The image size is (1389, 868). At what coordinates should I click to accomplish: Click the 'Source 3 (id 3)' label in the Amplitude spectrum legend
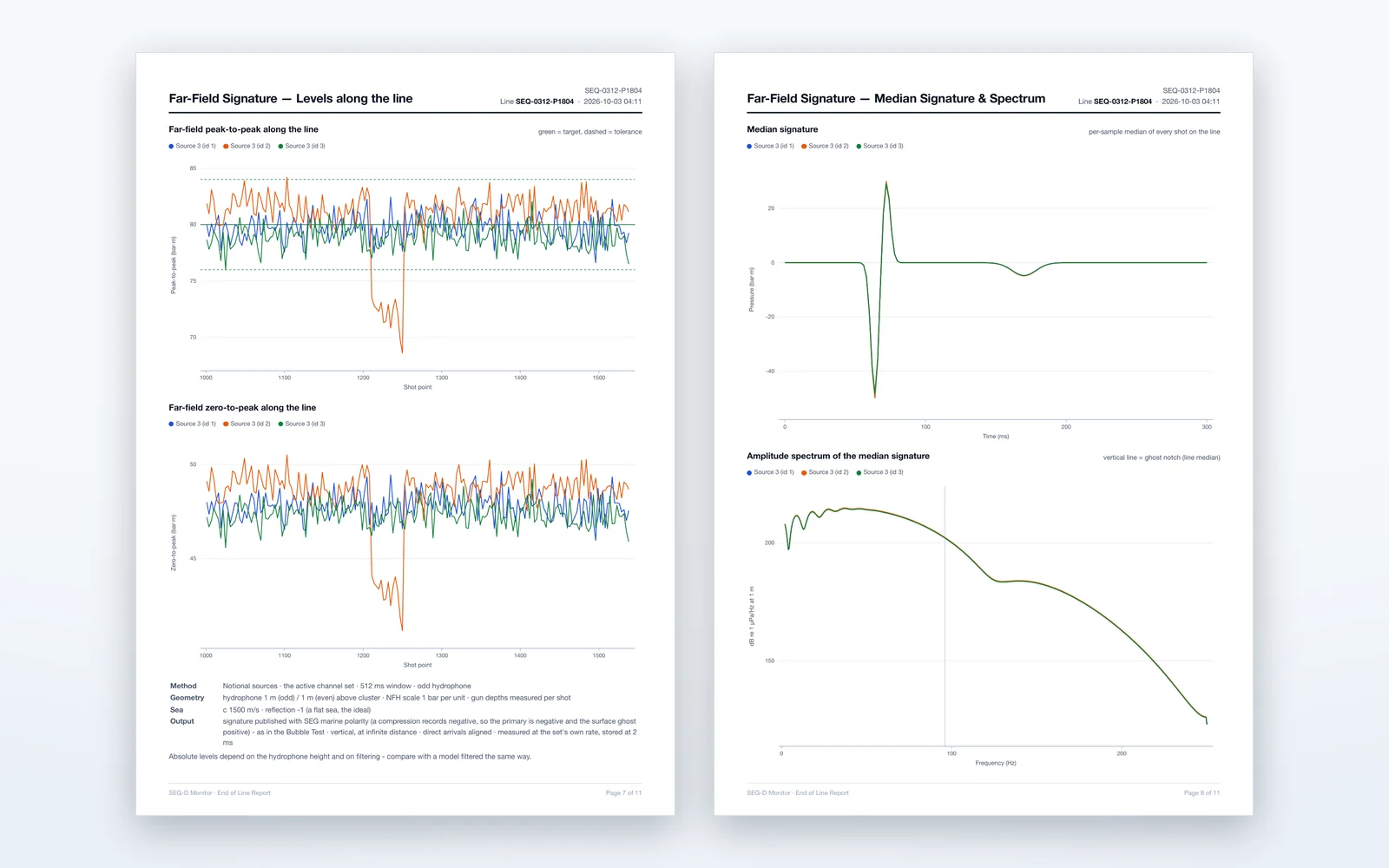pos(884,472)
